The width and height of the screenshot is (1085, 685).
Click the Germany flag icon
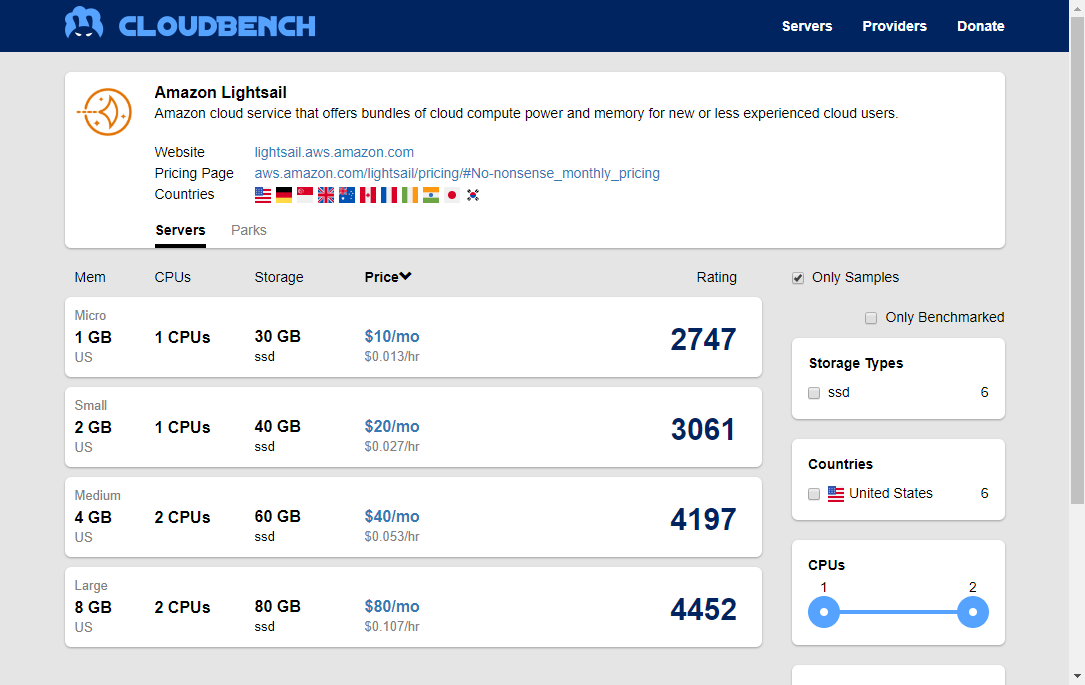[284, 195]
